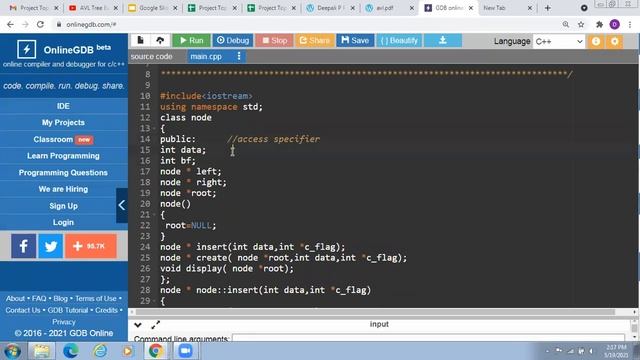Screen dimensions: 640x360
Task: Click the new file icon in toolbar
Action: pos(140,40)
